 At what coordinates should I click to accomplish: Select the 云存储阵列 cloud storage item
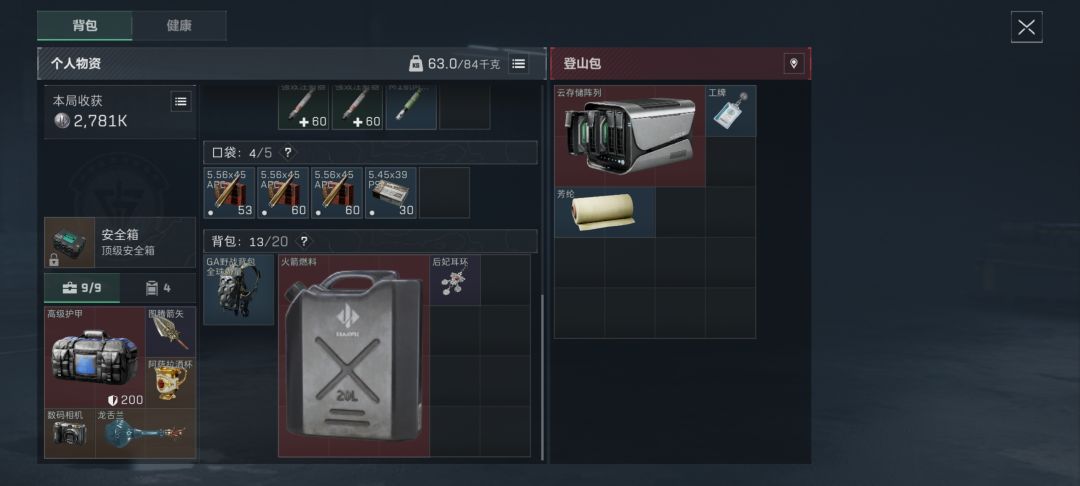point(630,136)
